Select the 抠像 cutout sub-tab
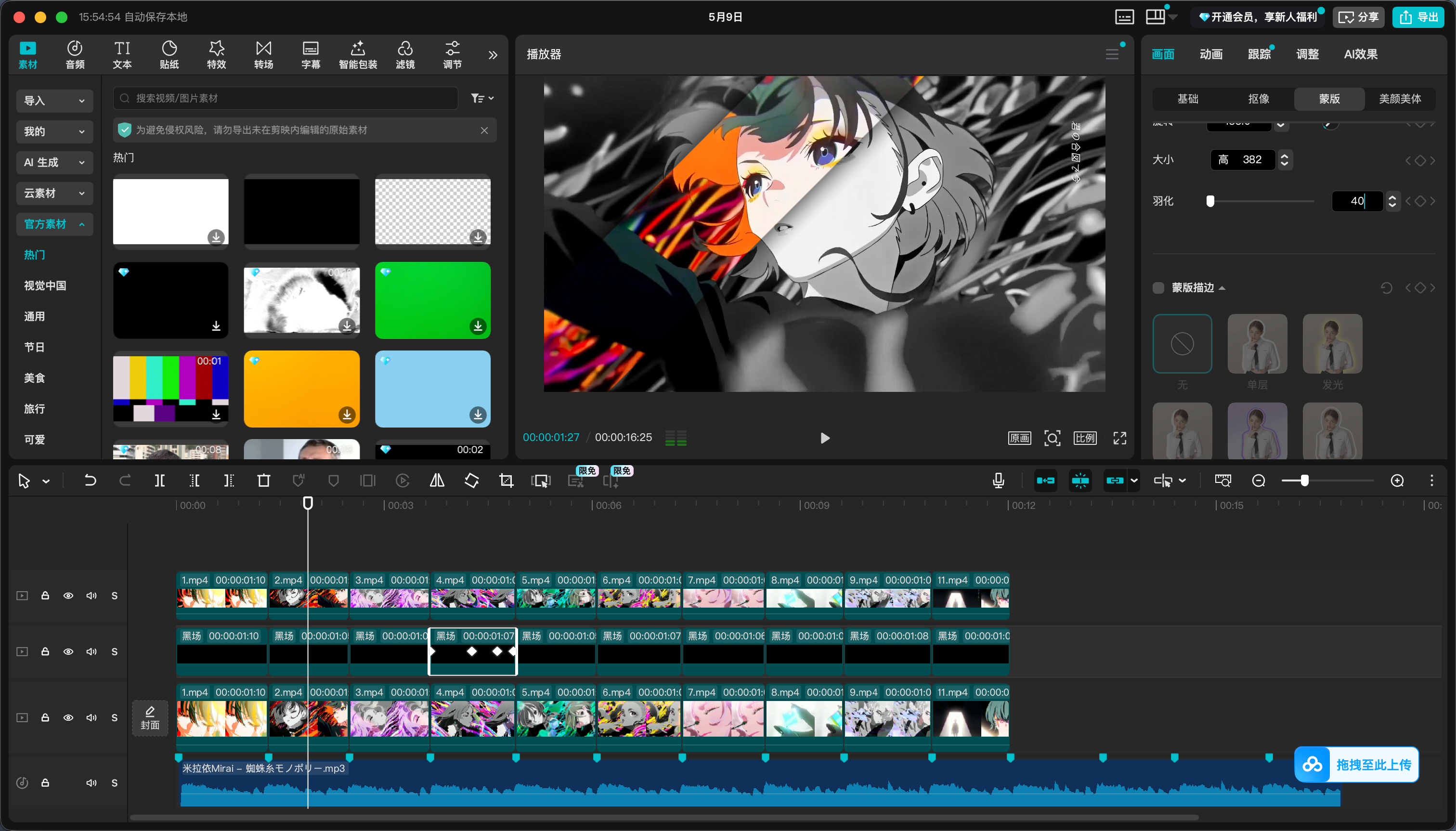The image size is (1456, 831). 1259,99
